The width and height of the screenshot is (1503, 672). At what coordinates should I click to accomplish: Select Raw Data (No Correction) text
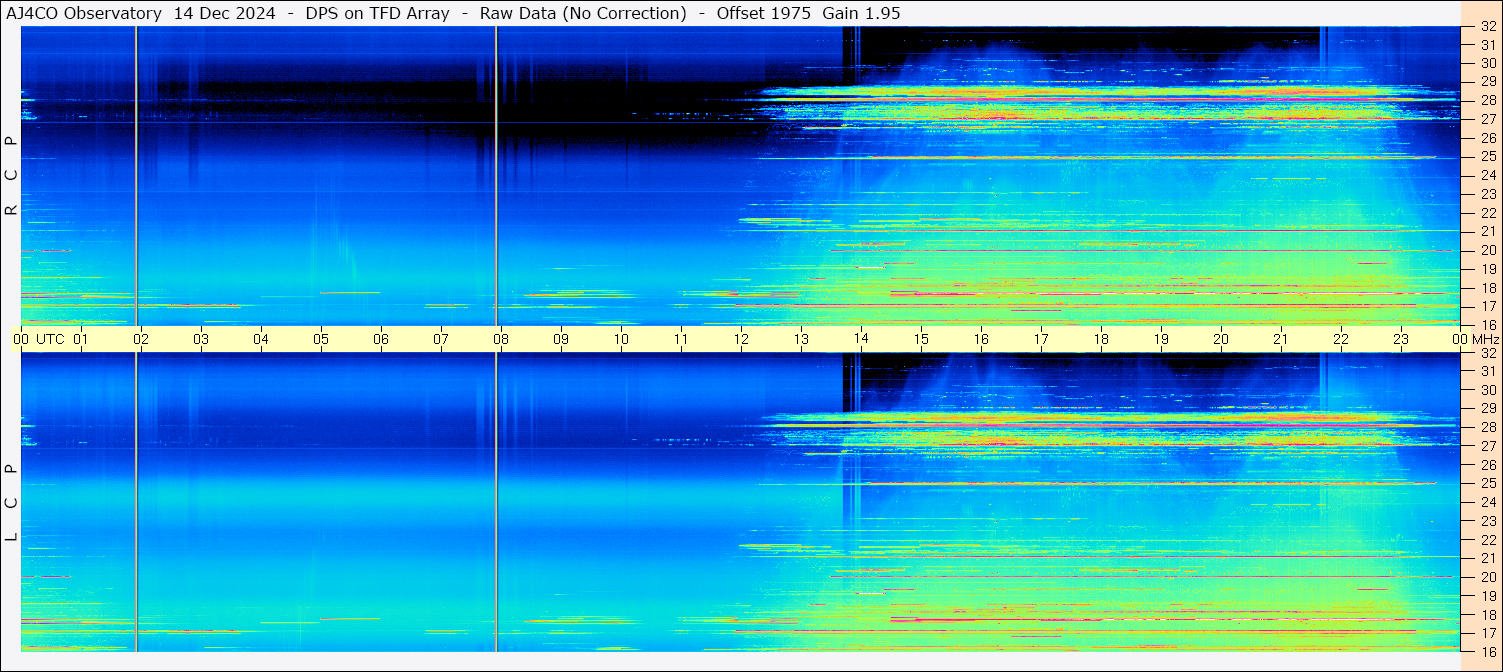583,13
